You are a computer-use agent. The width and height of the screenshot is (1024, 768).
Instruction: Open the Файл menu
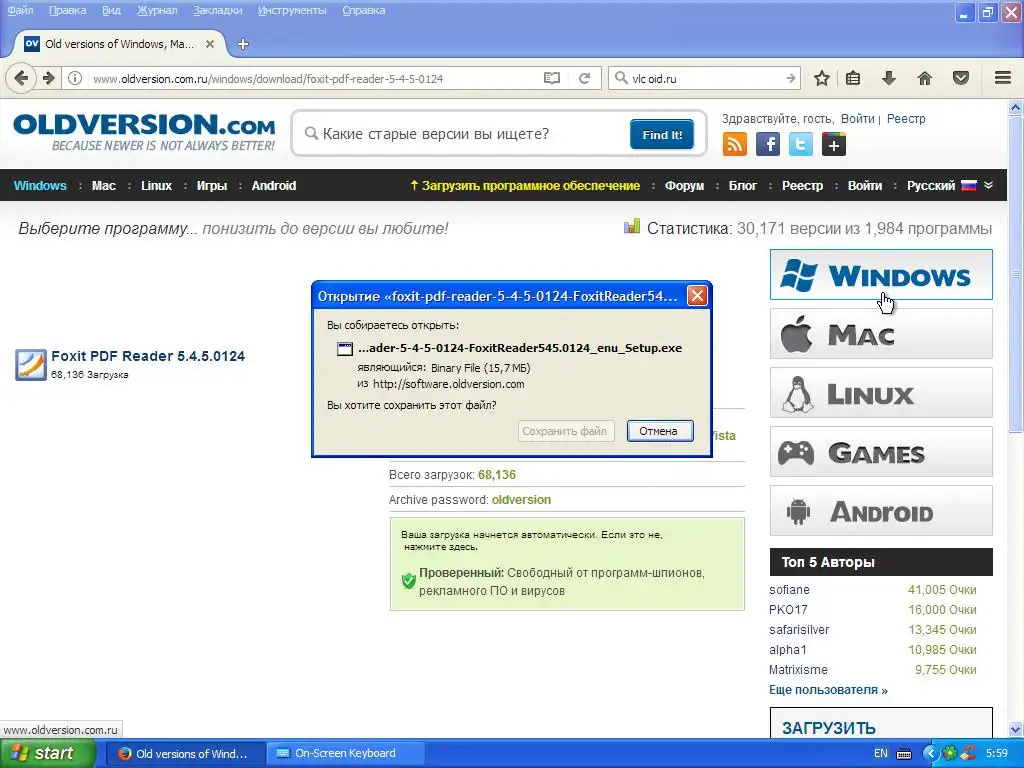(x=20, y=10)
